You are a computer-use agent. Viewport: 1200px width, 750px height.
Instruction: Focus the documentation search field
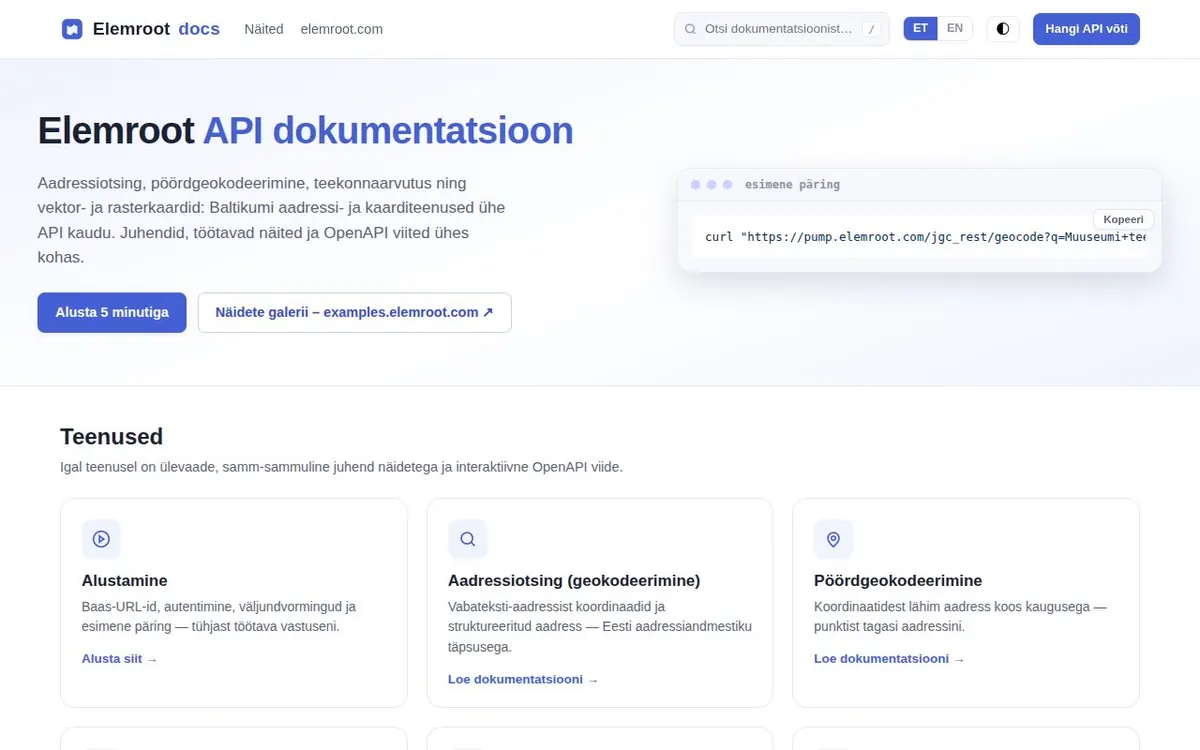(x=781, y=29)
